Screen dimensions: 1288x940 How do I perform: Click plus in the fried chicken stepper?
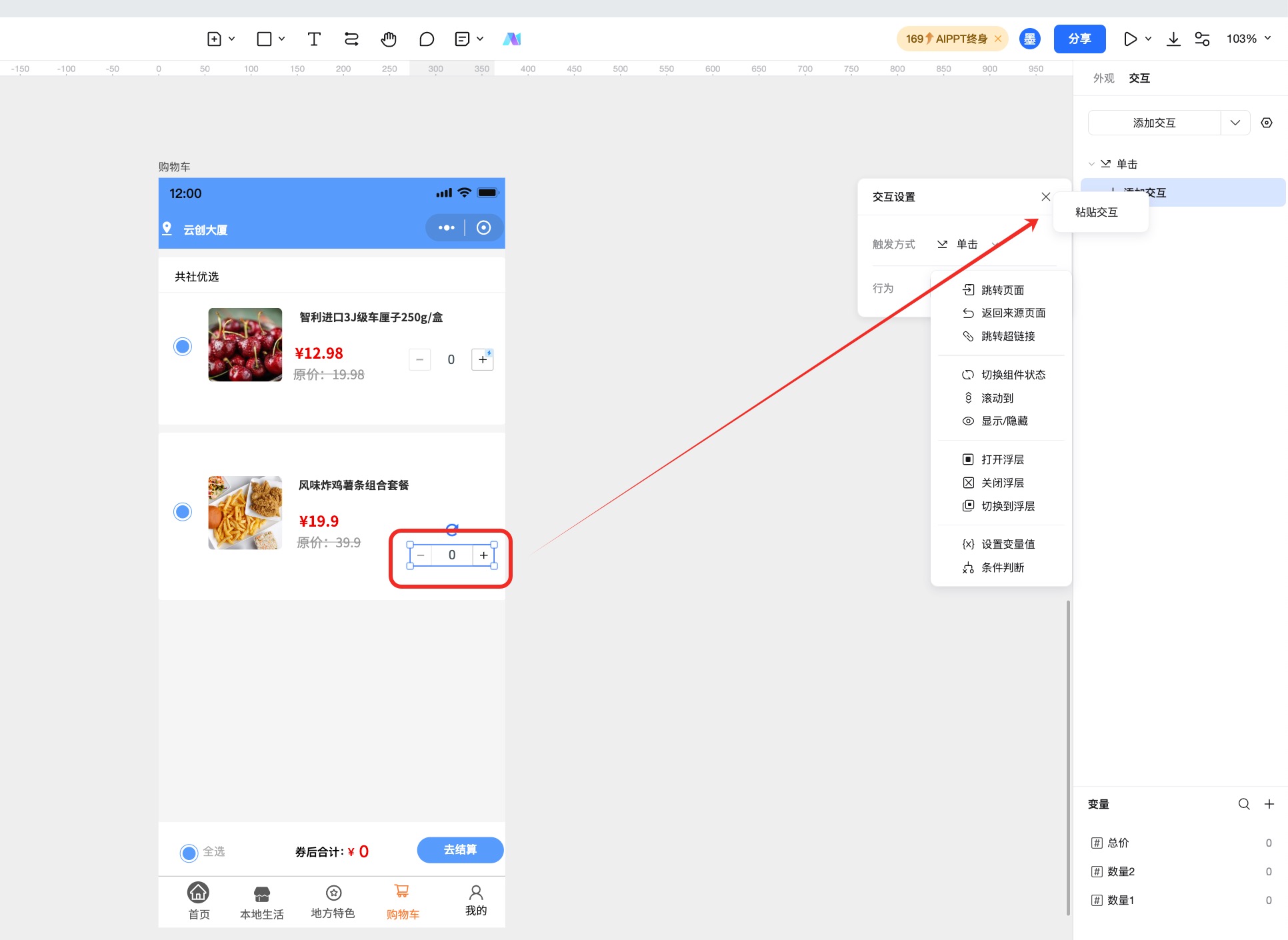click(x=484, y=555)
